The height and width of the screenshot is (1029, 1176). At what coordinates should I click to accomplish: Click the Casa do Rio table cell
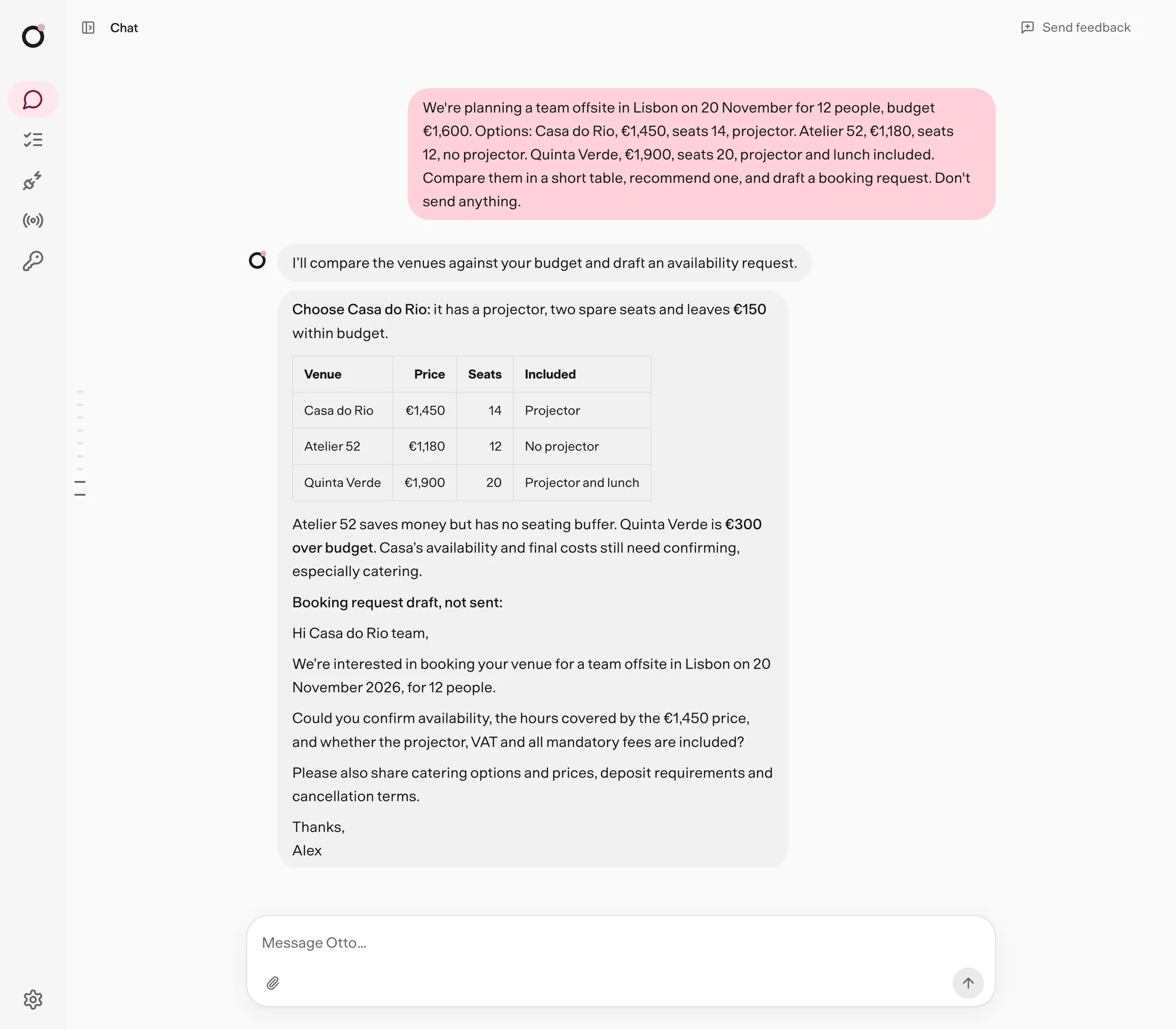342,410
